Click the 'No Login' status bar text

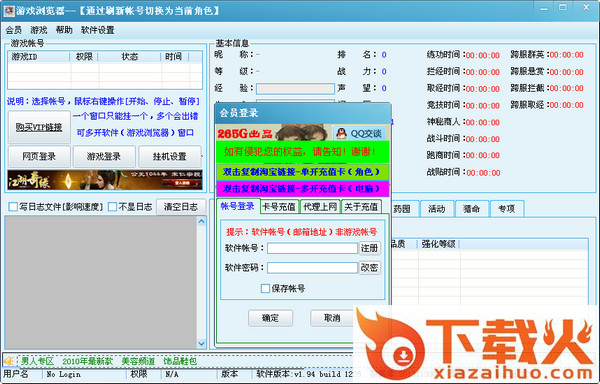64,374
